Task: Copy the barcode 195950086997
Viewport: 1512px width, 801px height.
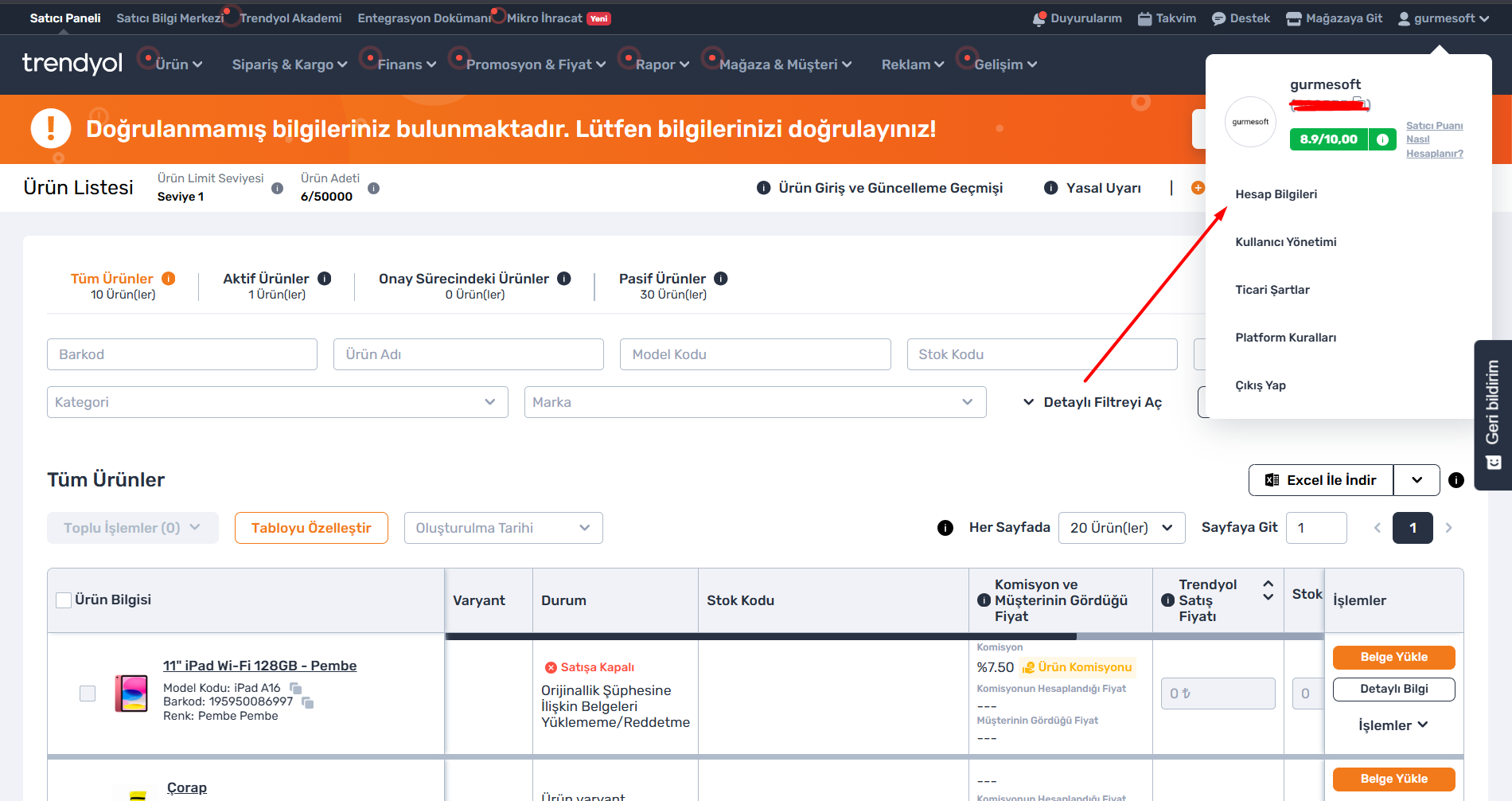Action: [307, 702]
